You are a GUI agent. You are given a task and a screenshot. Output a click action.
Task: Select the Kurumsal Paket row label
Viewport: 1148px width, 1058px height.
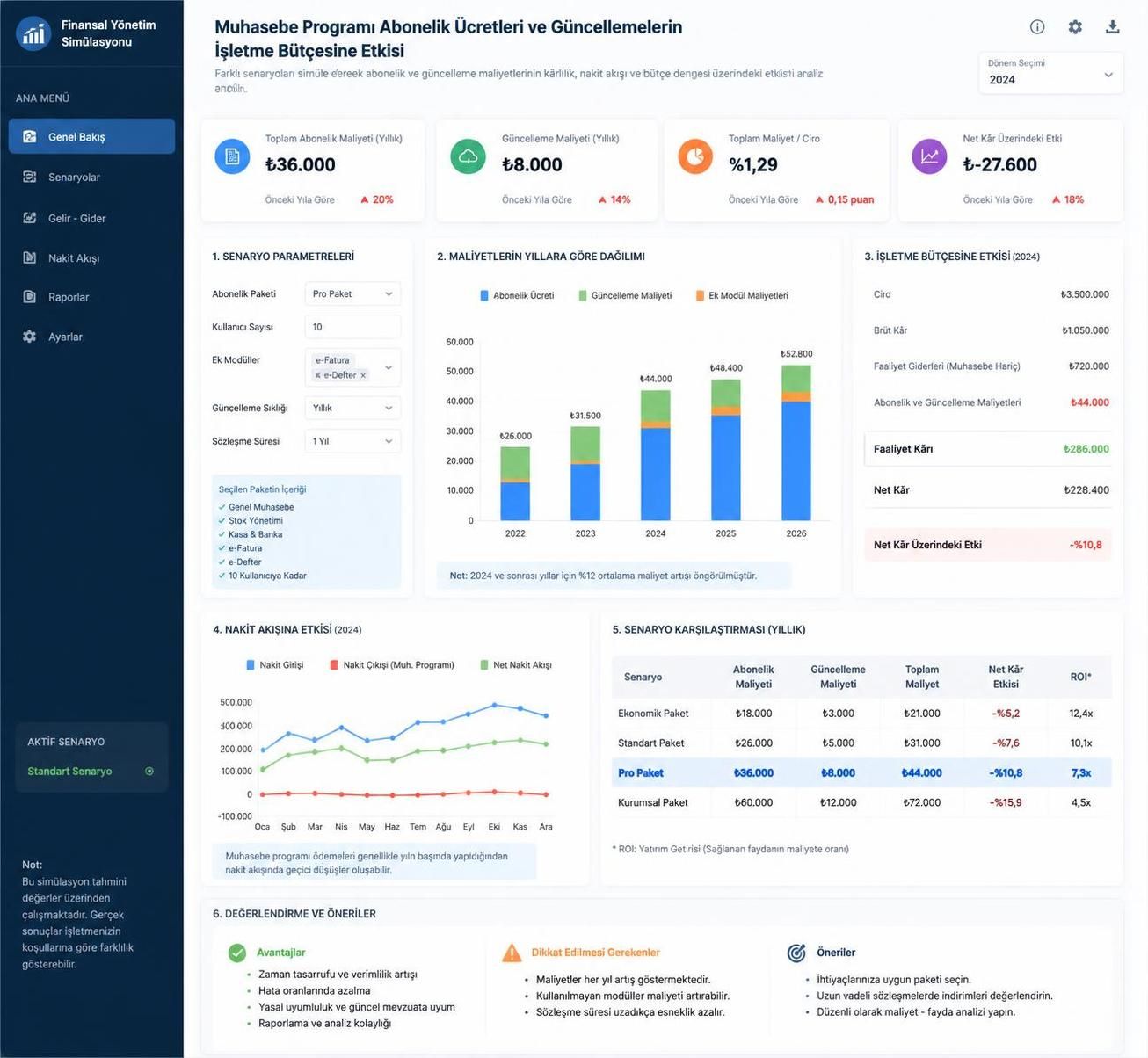pos(653,802)
